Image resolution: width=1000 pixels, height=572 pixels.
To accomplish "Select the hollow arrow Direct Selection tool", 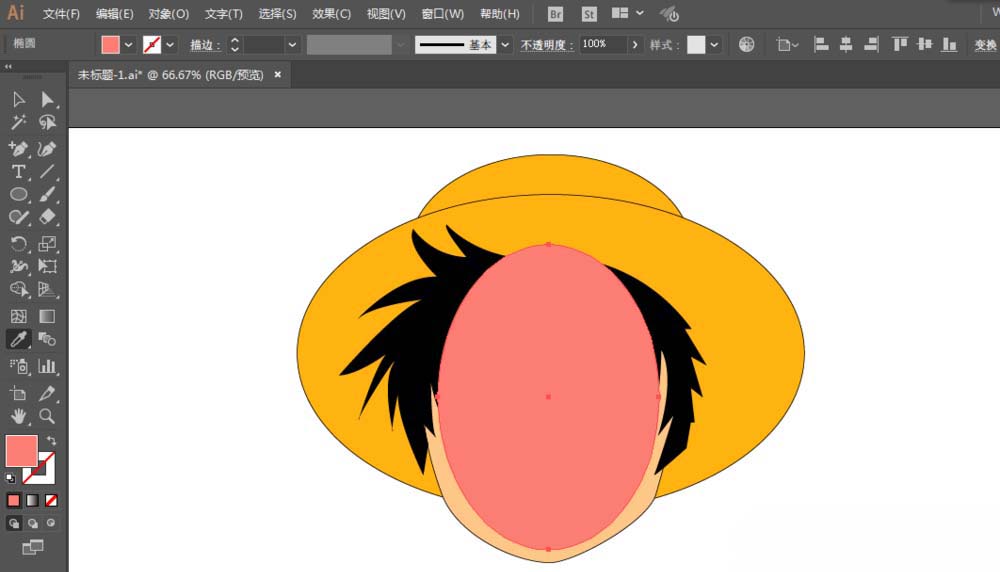I will click(x=47, y=99).
